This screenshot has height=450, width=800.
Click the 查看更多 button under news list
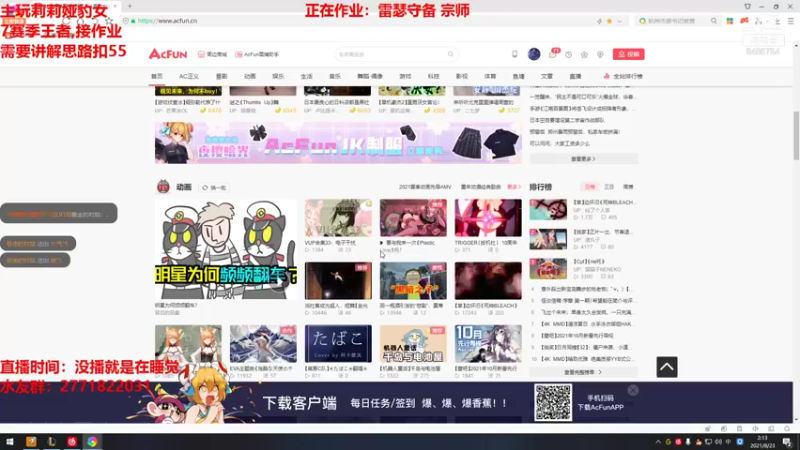point(583,159)
